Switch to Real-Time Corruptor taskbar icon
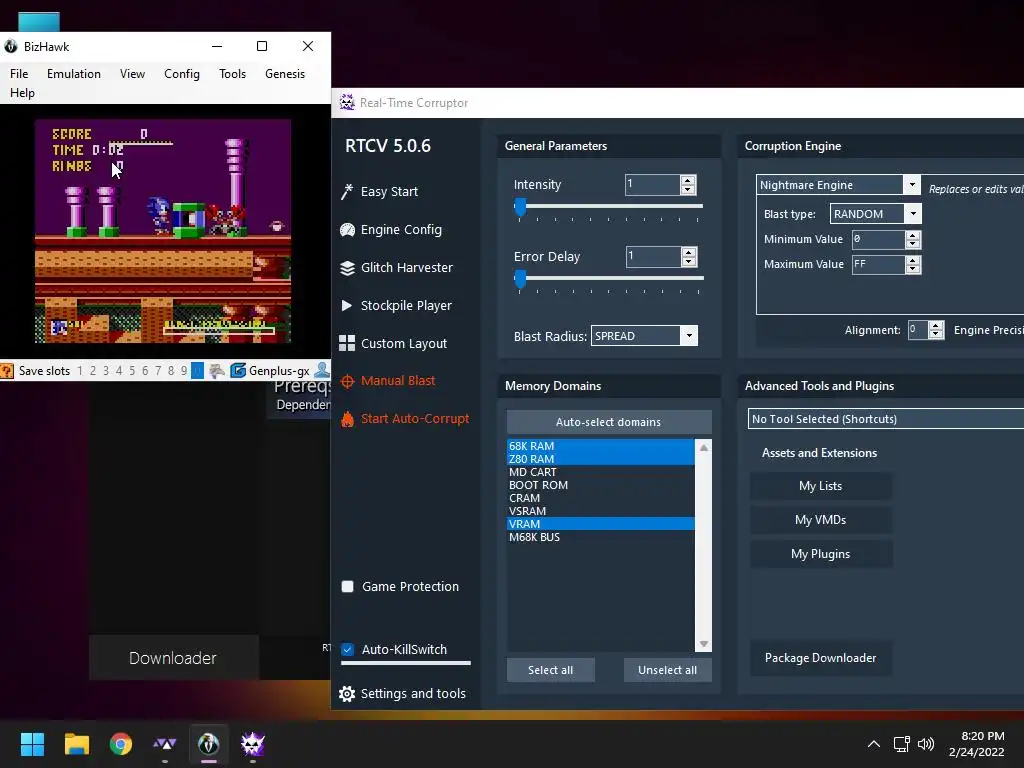The image size is (1024, 768). coord(253,744)
